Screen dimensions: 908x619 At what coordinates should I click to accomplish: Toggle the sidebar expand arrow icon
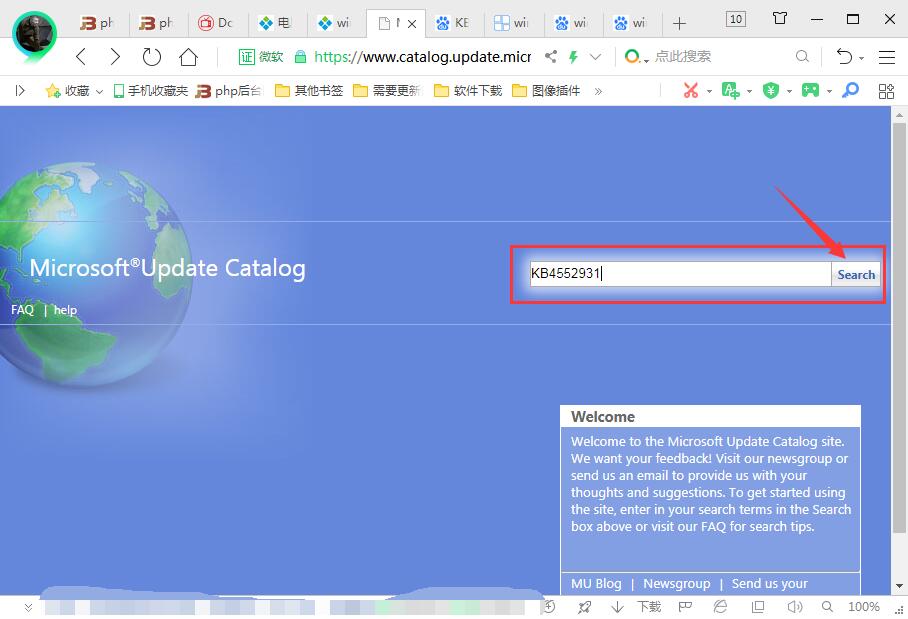[x=20, y=90]
